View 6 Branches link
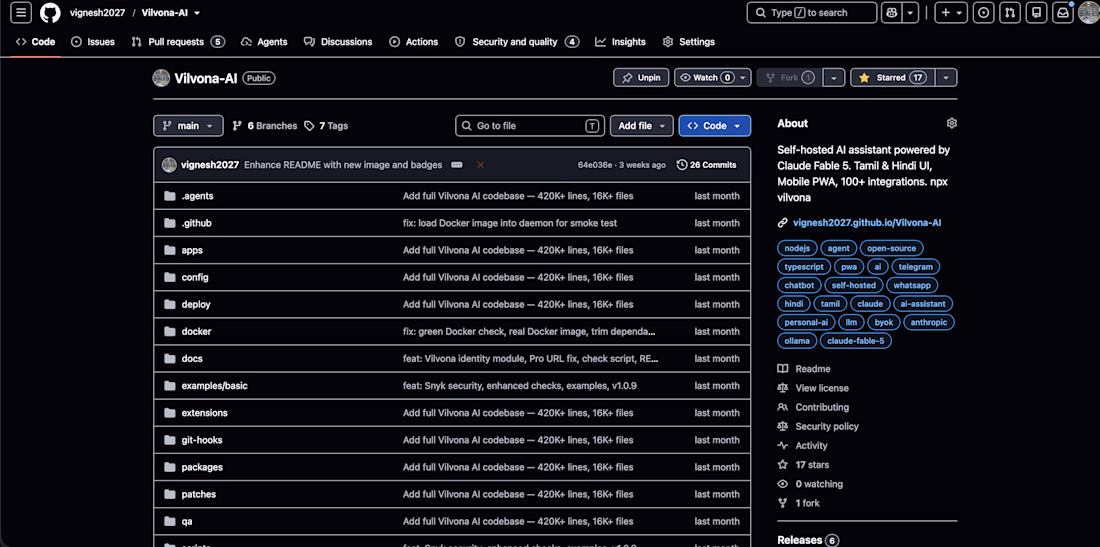This screenshot has height=547, width=1100. [264, 126]
